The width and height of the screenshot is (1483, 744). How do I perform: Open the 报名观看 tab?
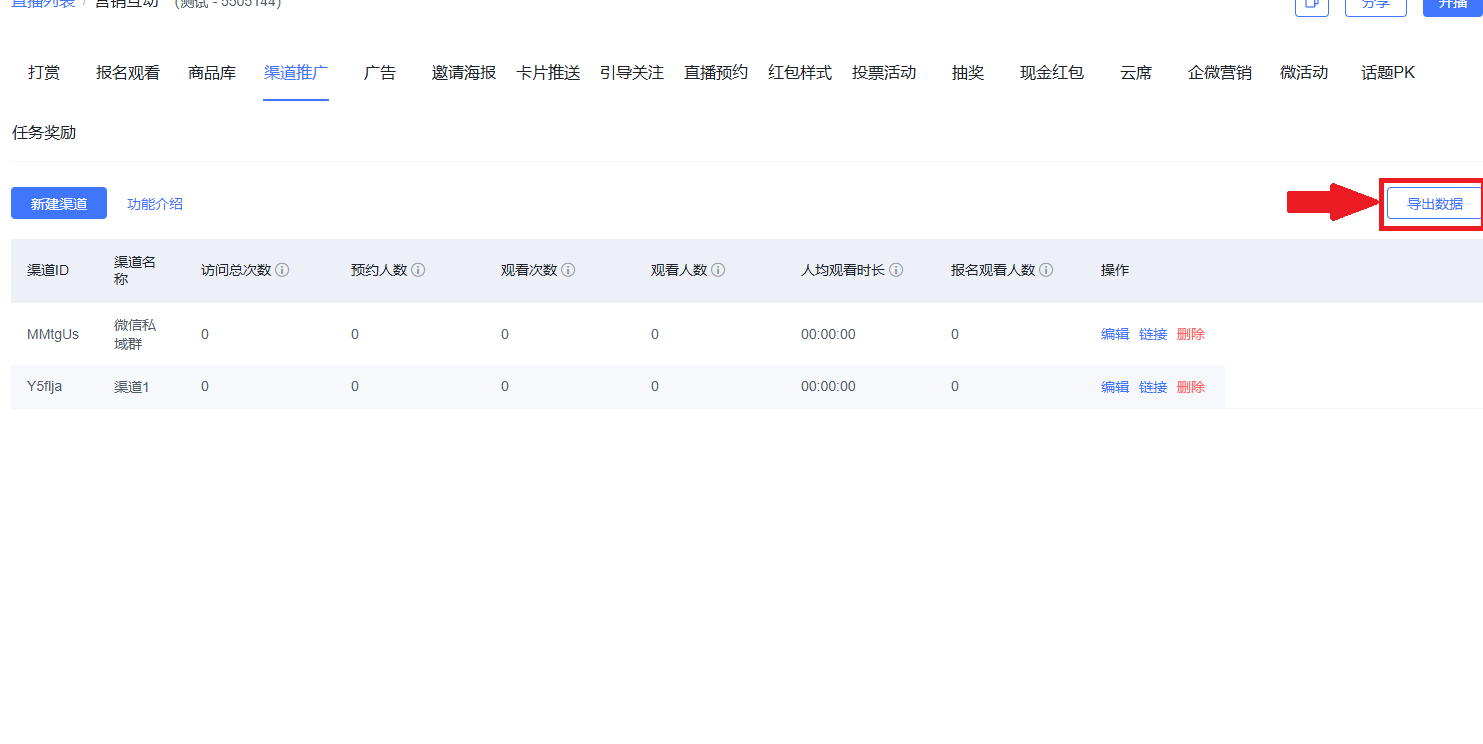click(128, 73)
